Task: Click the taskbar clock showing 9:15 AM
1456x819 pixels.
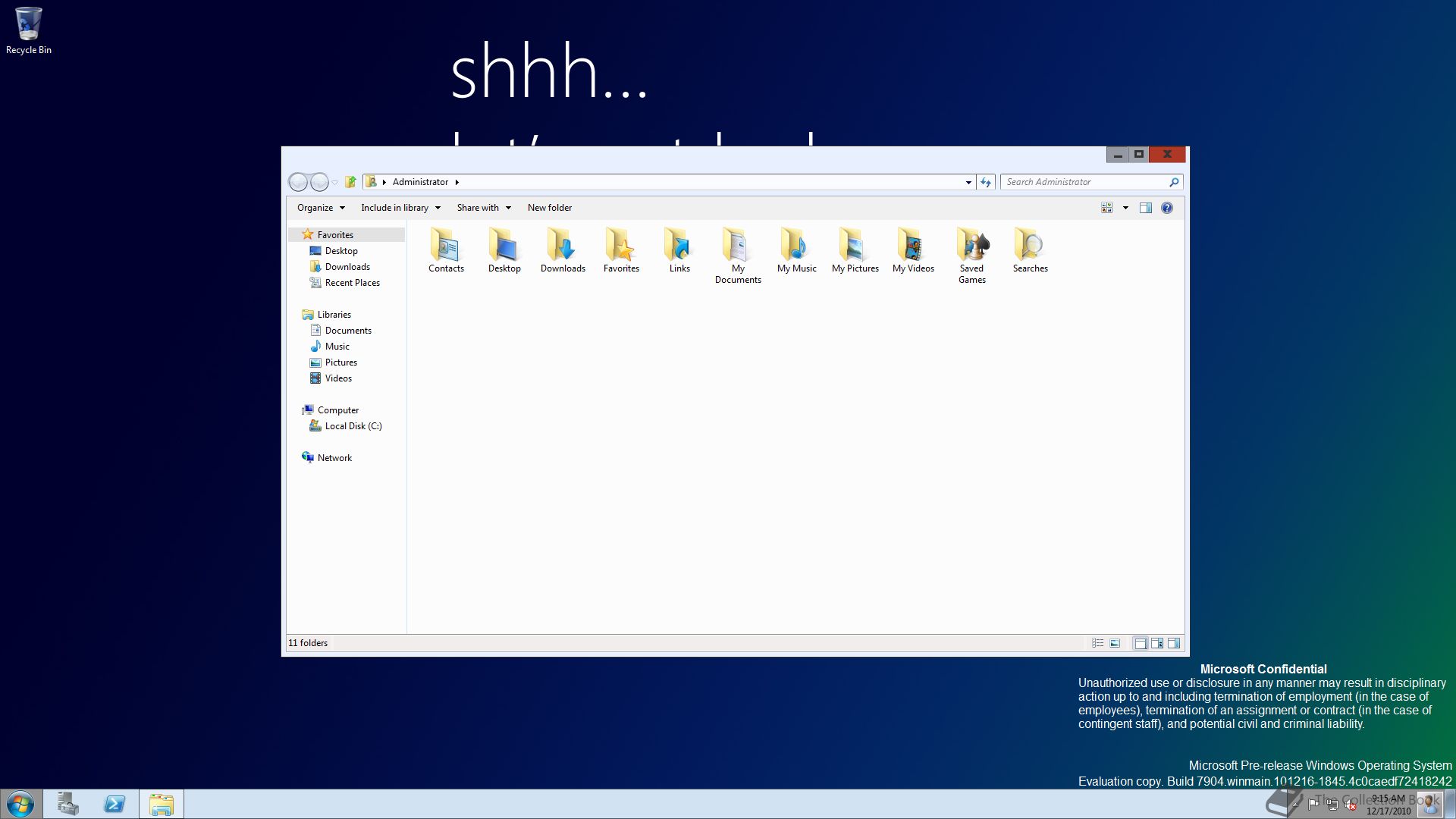Action: (x=1389, y=805)
